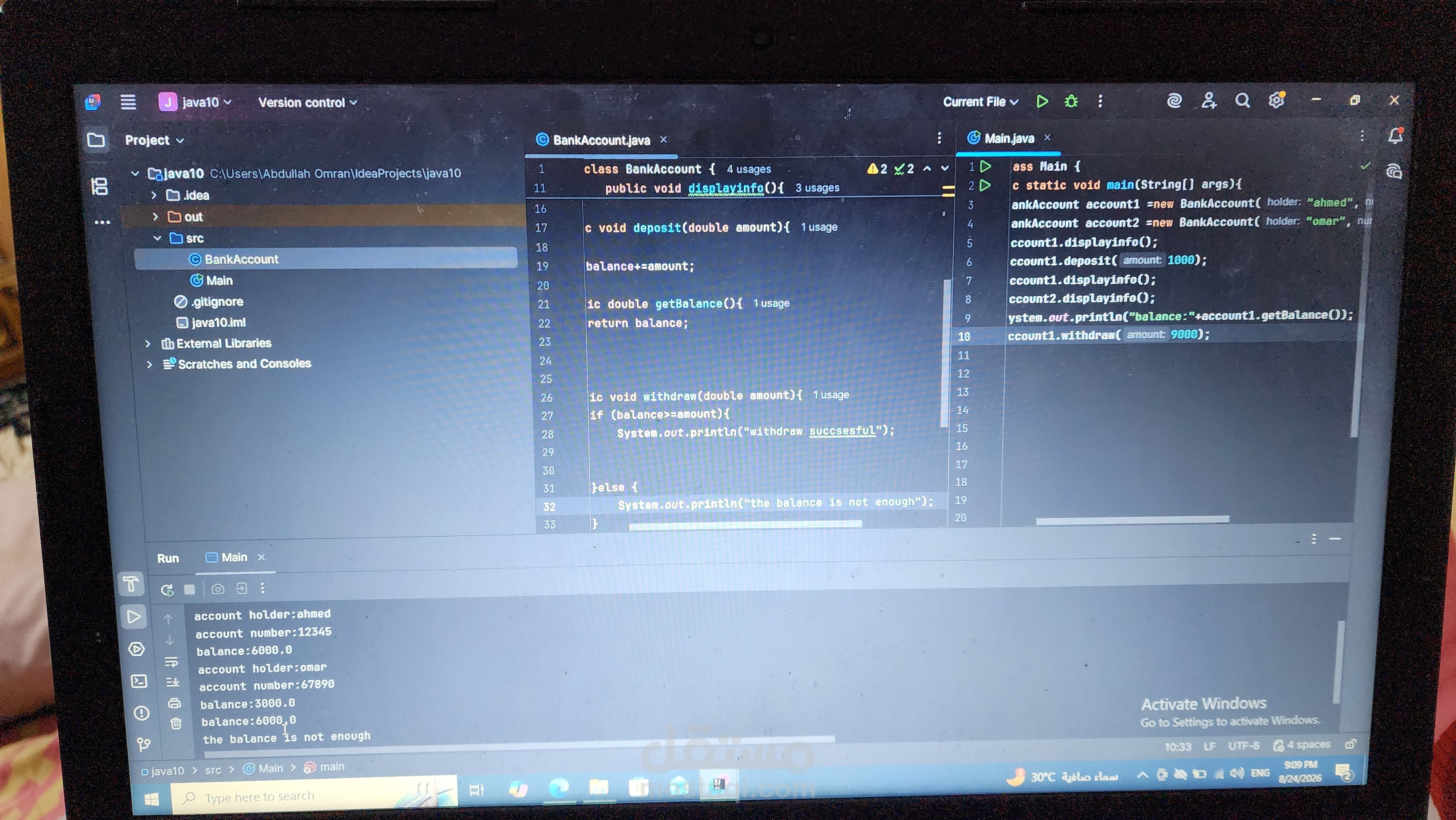1456x820 pixels.
Task: Clear all console output with the trash icon
Action: pos(176,723)
